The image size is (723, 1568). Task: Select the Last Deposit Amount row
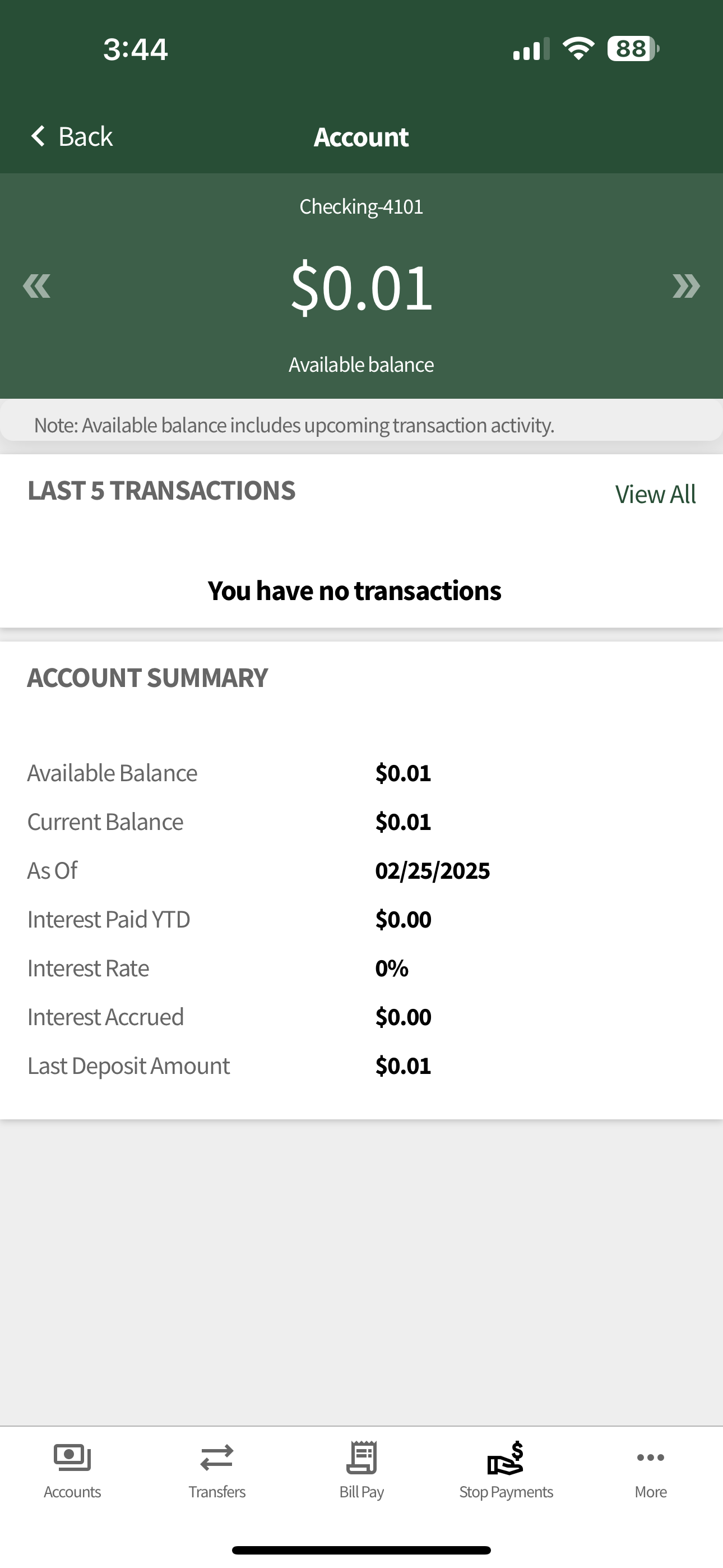[x=361, y=1066]
